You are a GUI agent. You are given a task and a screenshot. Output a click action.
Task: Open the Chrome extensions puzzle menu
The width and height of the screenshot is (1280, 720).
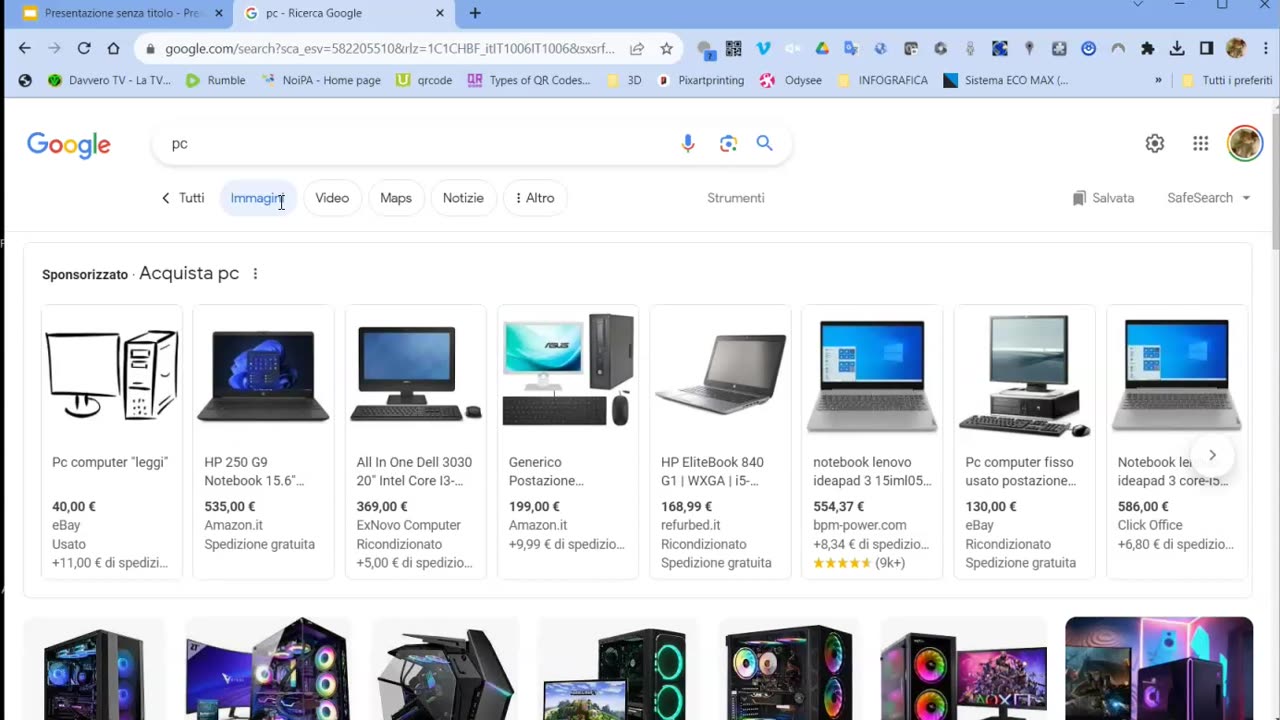click(1148, 48)
